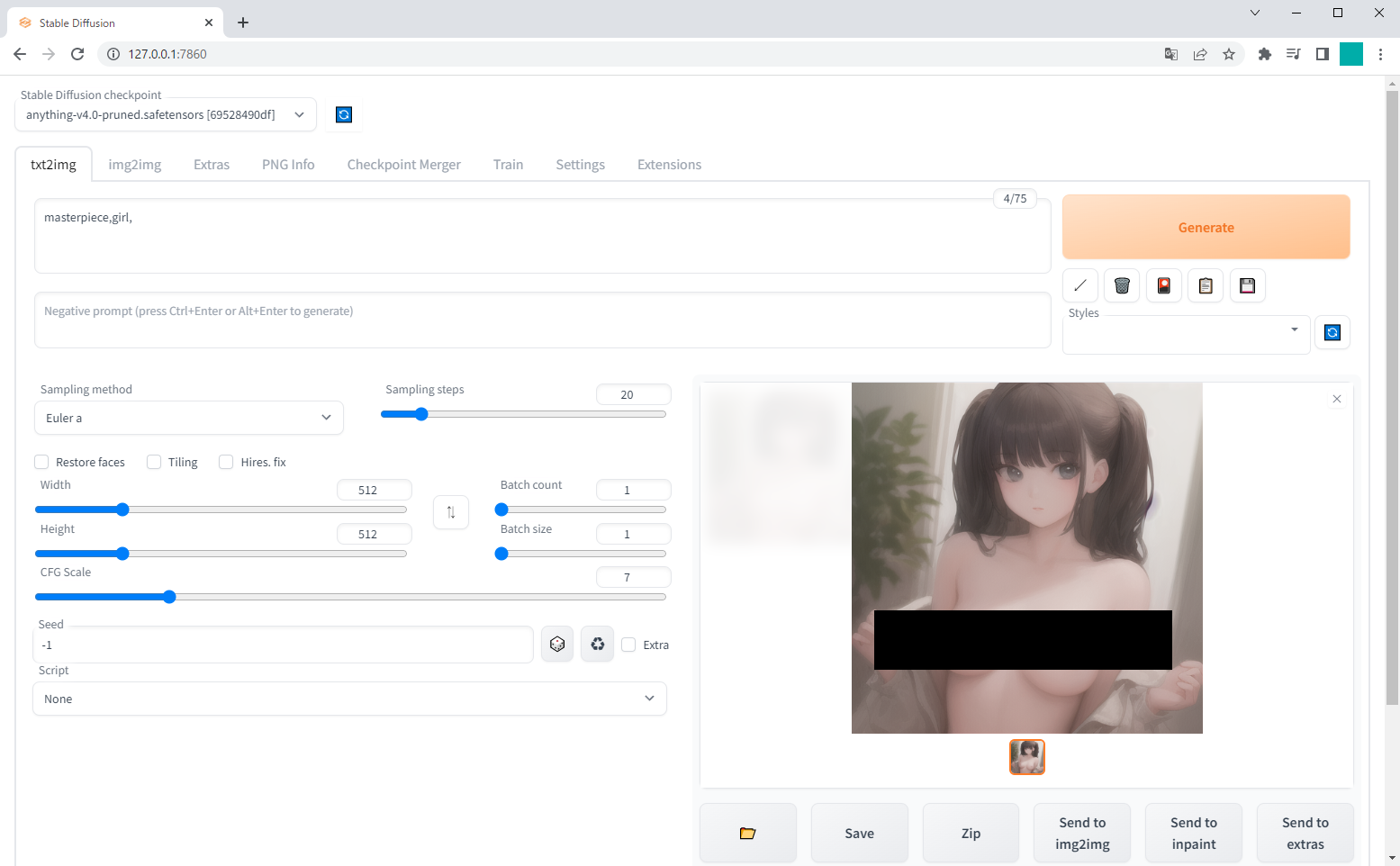1400x866 pixels.
Task: Adjust the Height slider
Action: (x=221, y=554)
